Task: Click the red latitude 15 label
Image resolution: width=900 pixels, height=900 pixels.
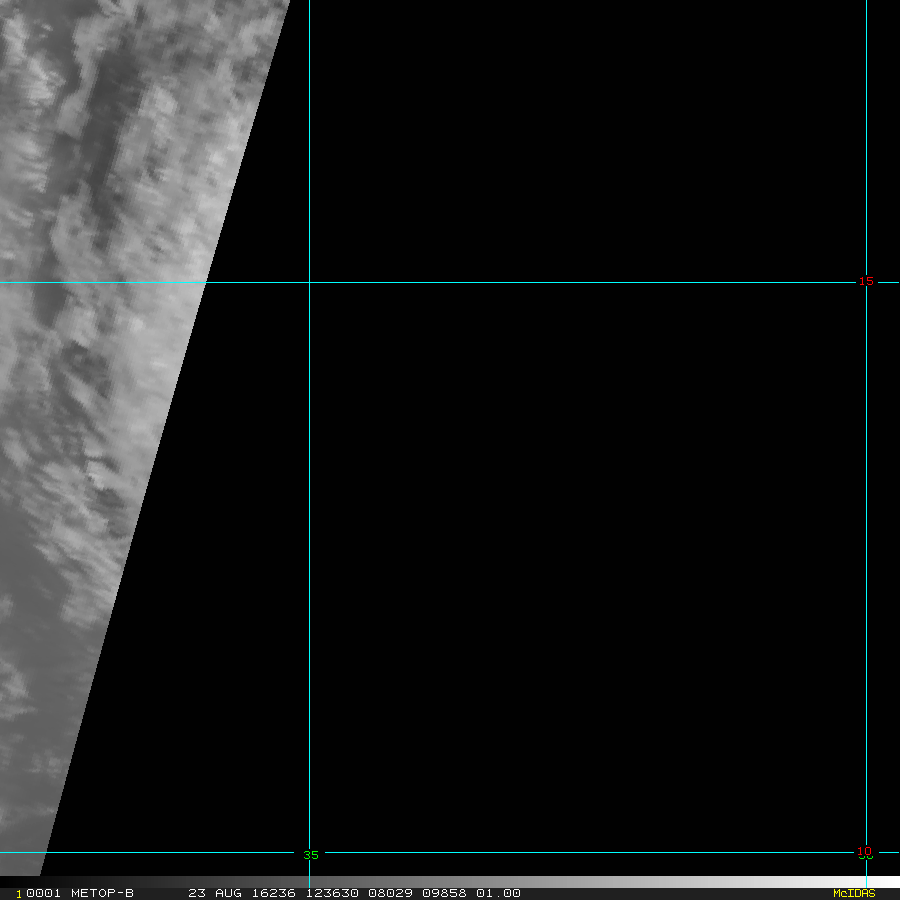Action: coord(866,282)
